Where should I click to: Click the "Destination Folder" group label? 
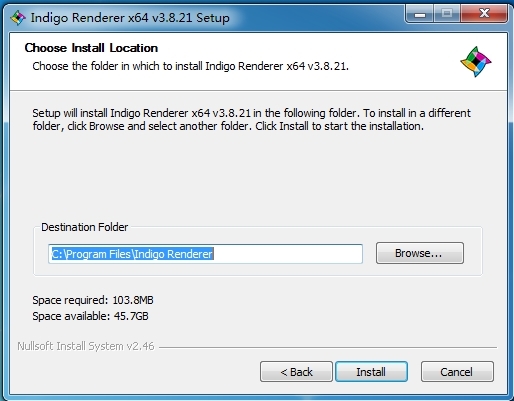[x=84, y=227]
